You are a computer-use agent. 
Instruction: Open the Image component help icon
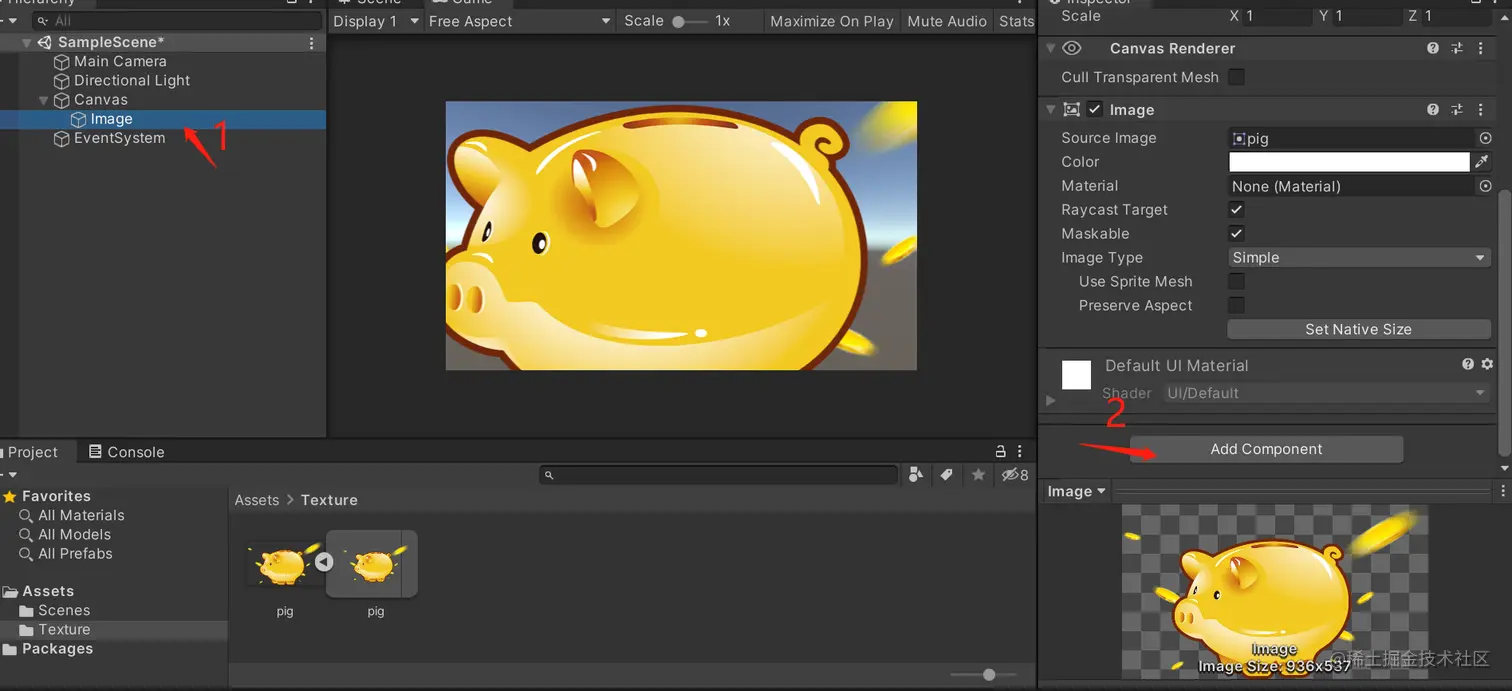1433,110
